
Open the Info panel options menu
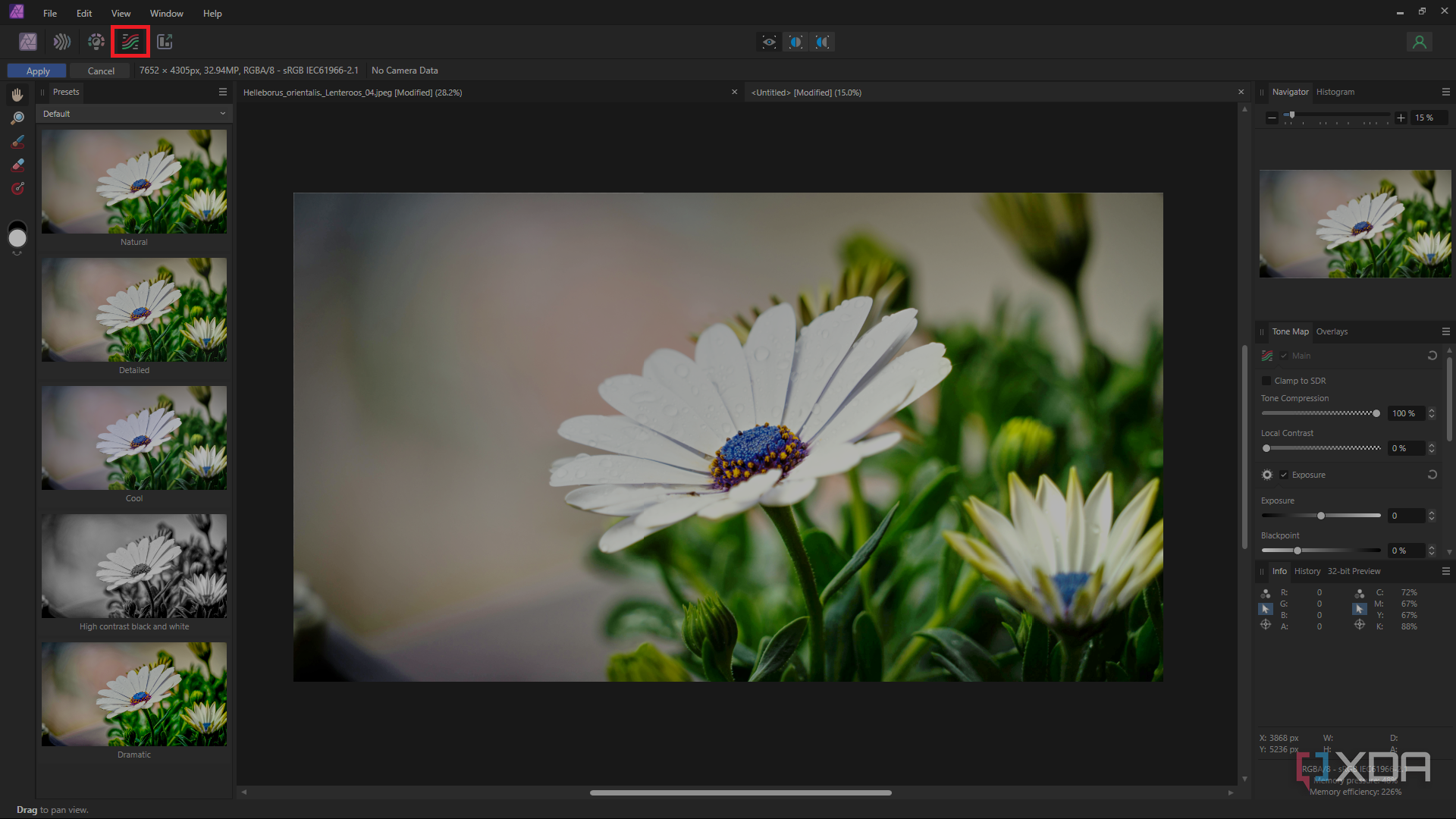(1445, 571)
